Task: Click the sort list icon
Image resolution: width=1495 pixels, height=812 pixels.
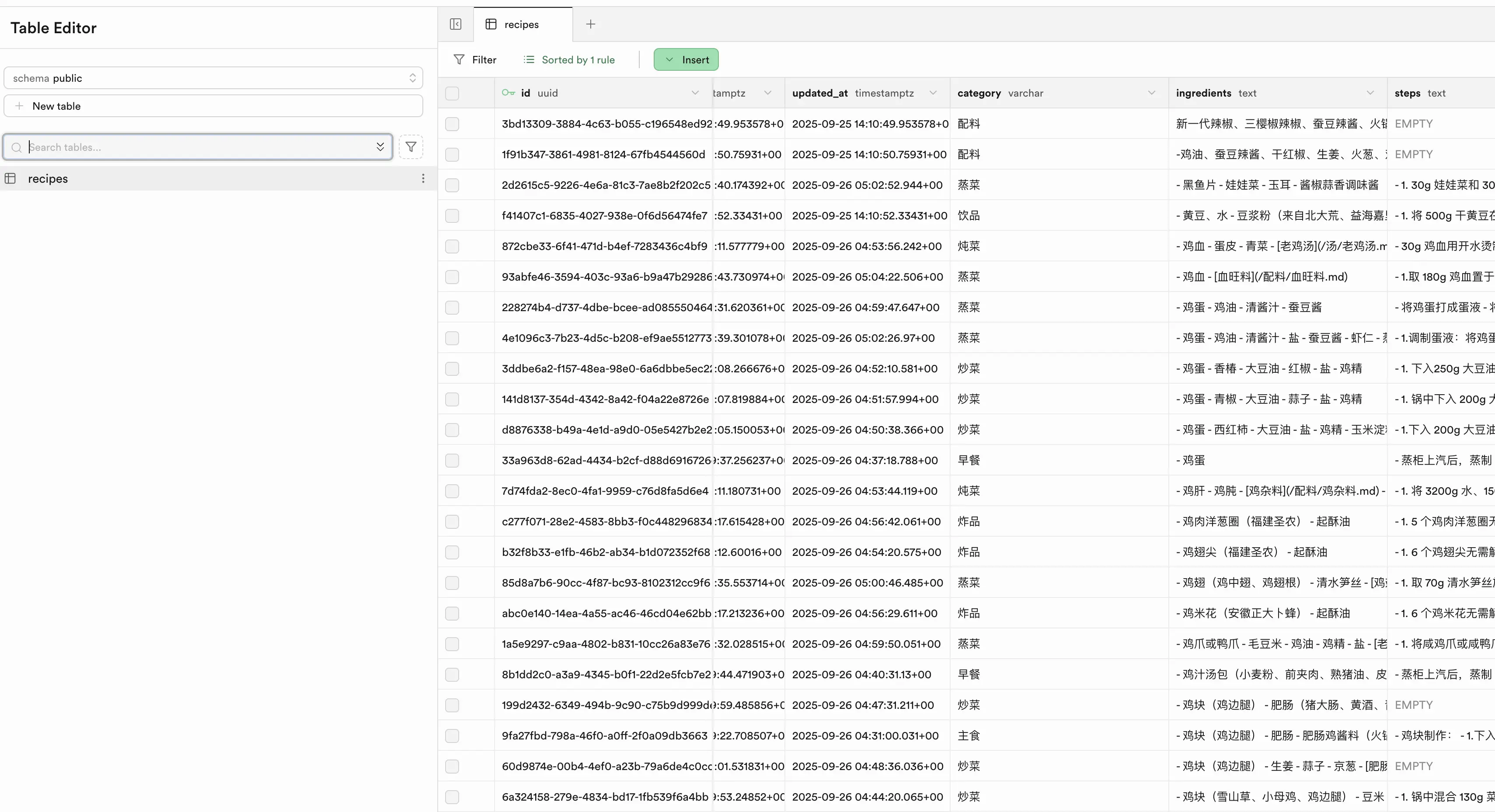Action: (x=529, y=60)
